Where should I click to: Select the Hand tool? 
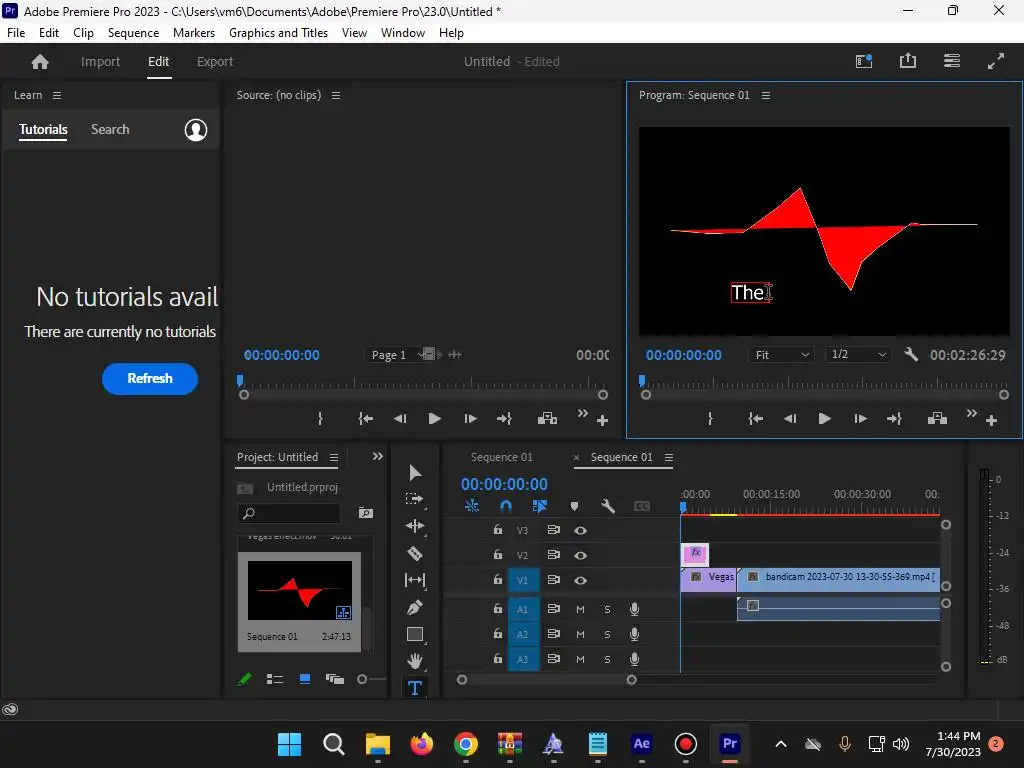pos(415,661)
